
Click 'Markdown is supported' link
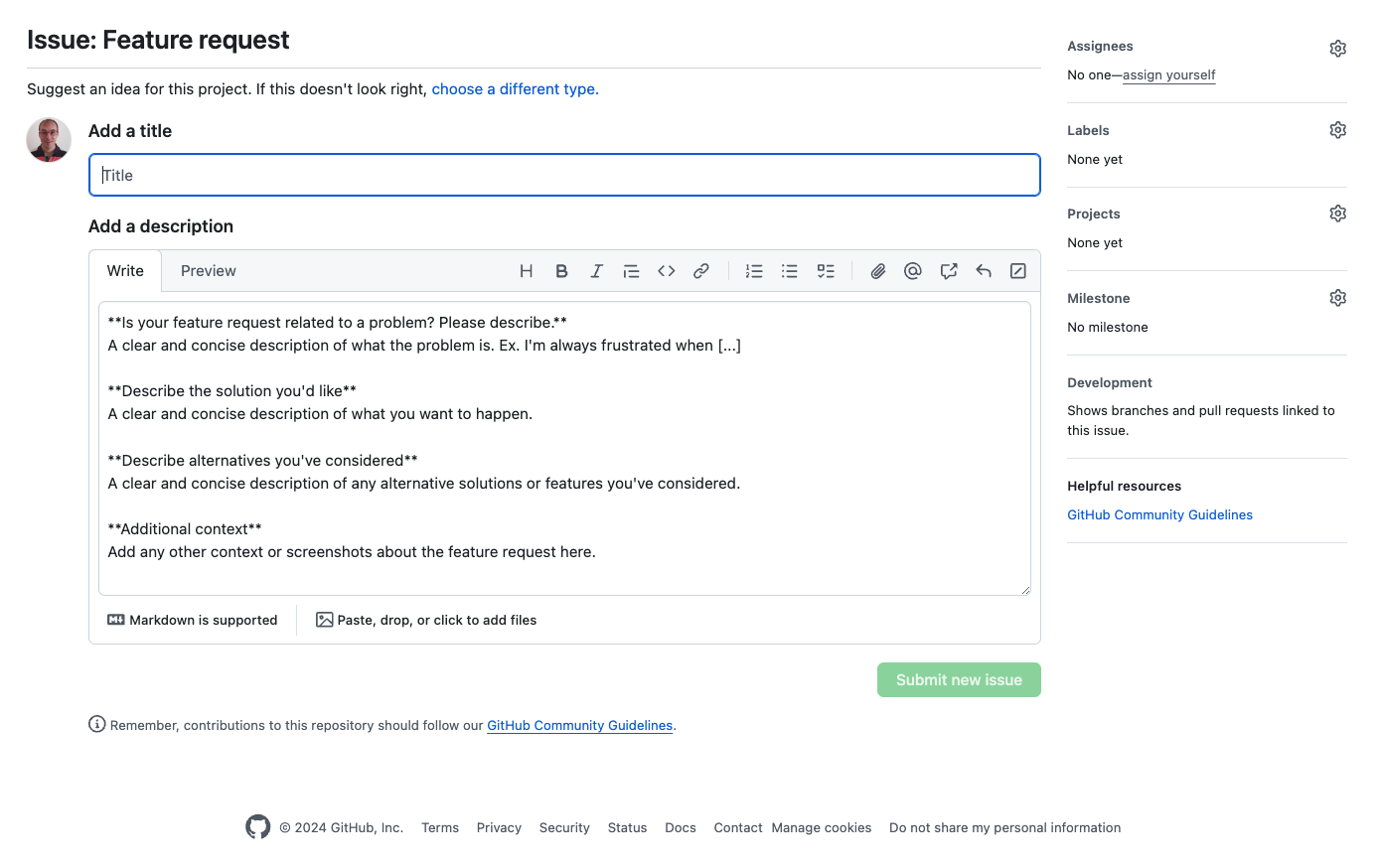[x=193, y=620]
